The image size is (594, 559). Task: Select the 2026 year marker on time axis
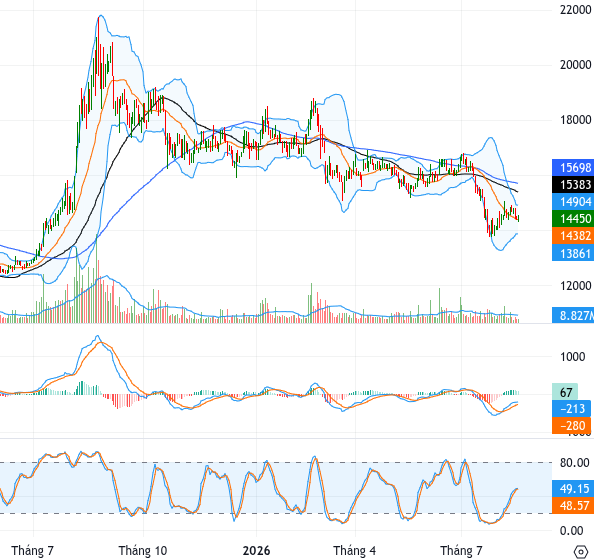256,550
